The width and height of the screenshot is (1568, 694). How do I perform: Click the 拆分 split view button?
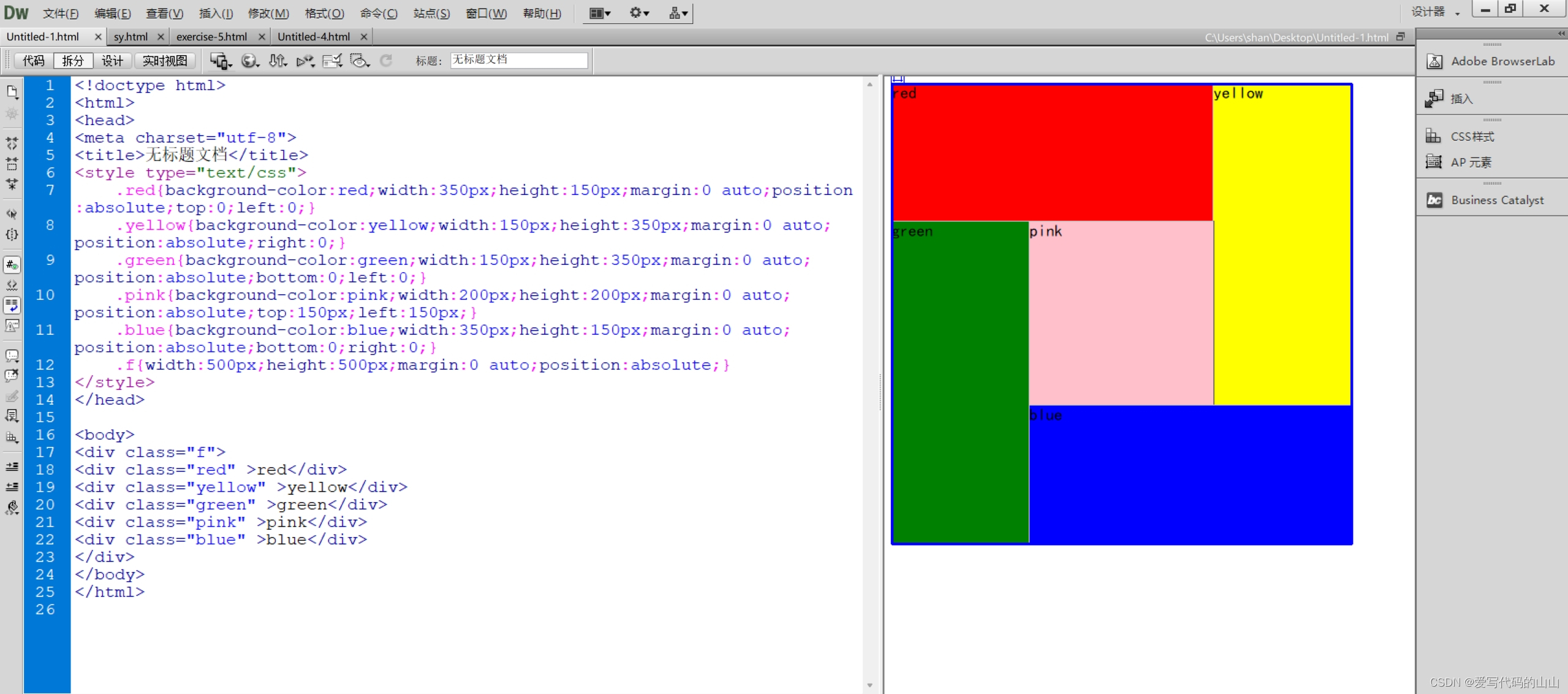[x=73, y=61]
